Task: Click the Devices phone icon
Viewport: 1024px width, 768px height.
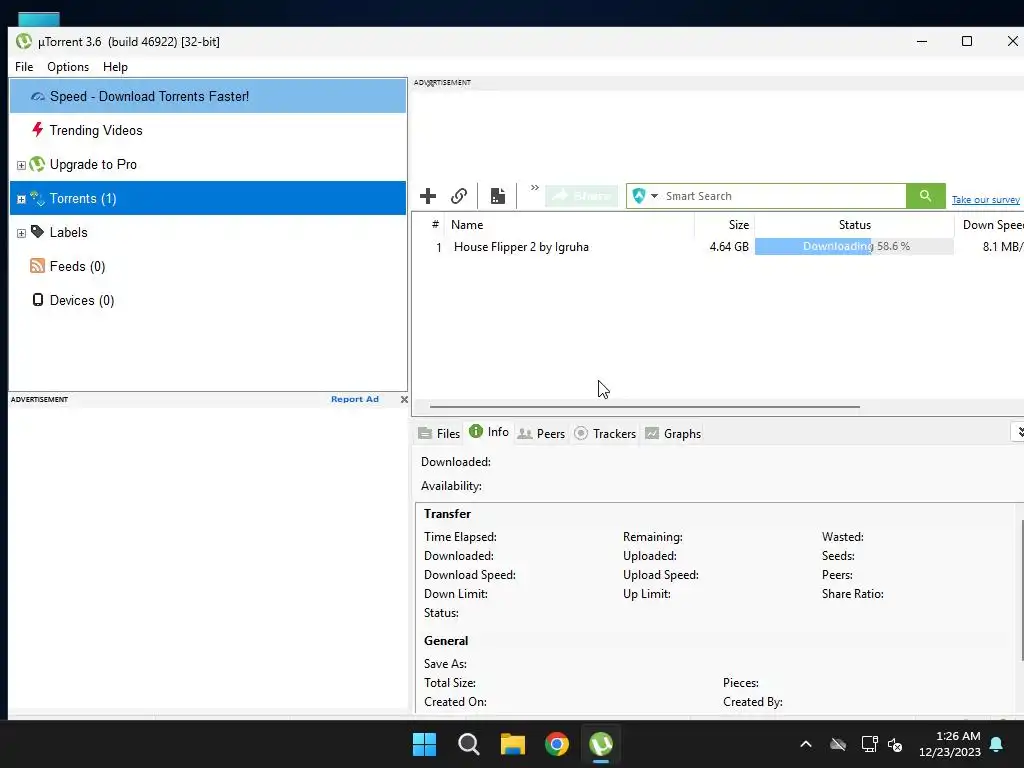Action: pyautogui.click(x=38, y=300)
